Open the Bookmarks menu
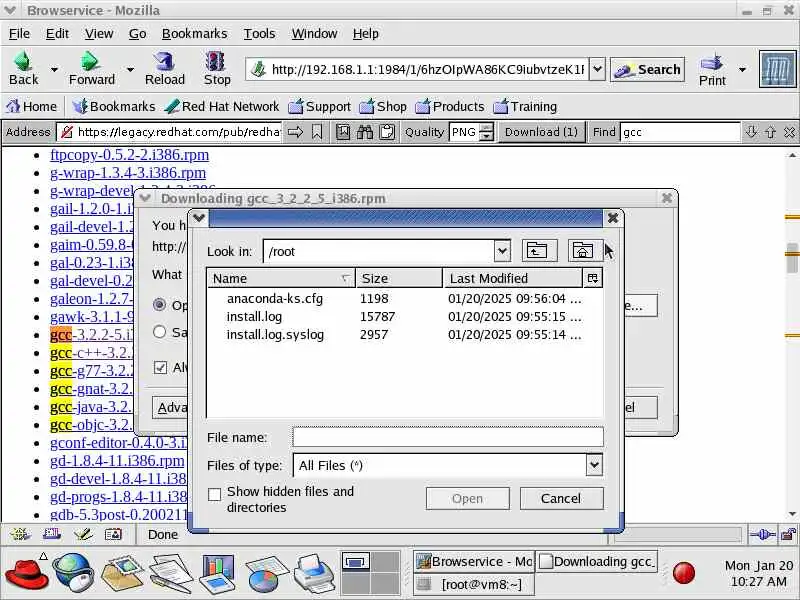 tap(194, 34)
